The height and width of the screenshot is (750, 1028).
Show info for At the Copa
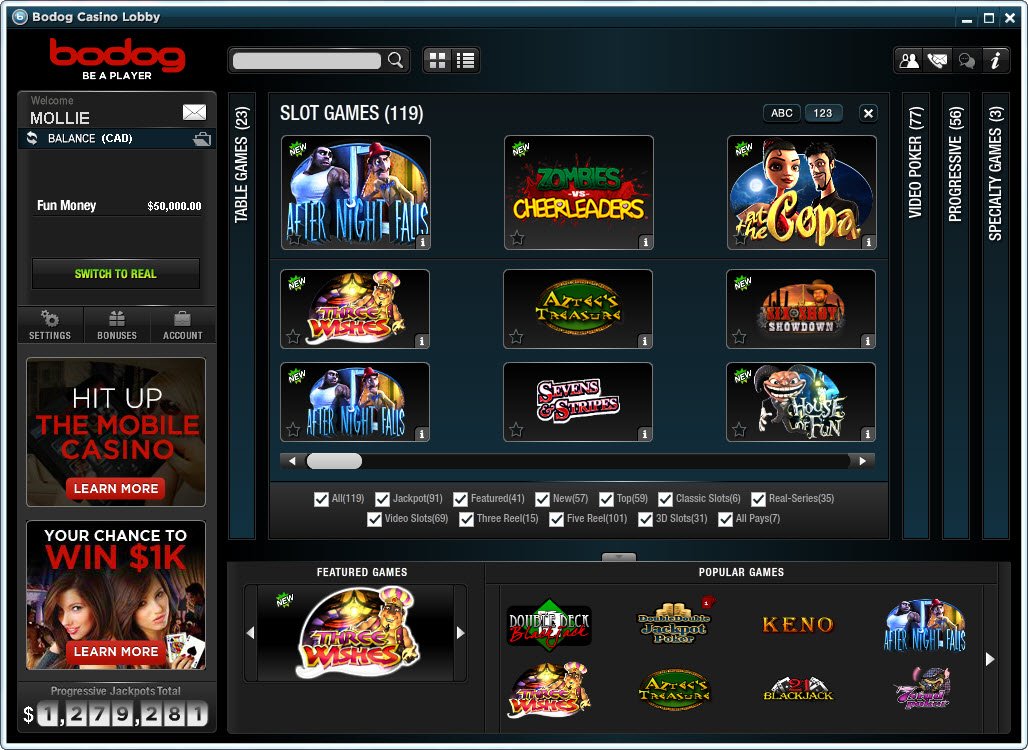pos(868,242)
